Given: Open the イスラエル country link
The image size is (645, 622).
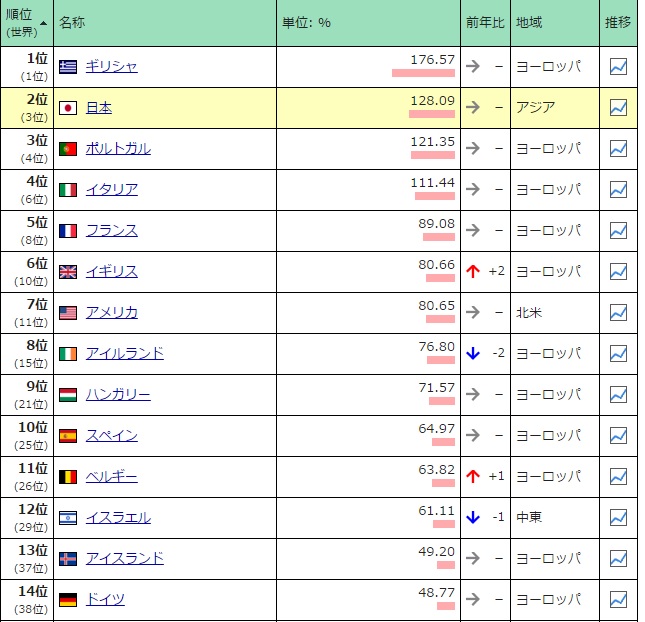Looking at the screenshot, I should coord(118,518).
